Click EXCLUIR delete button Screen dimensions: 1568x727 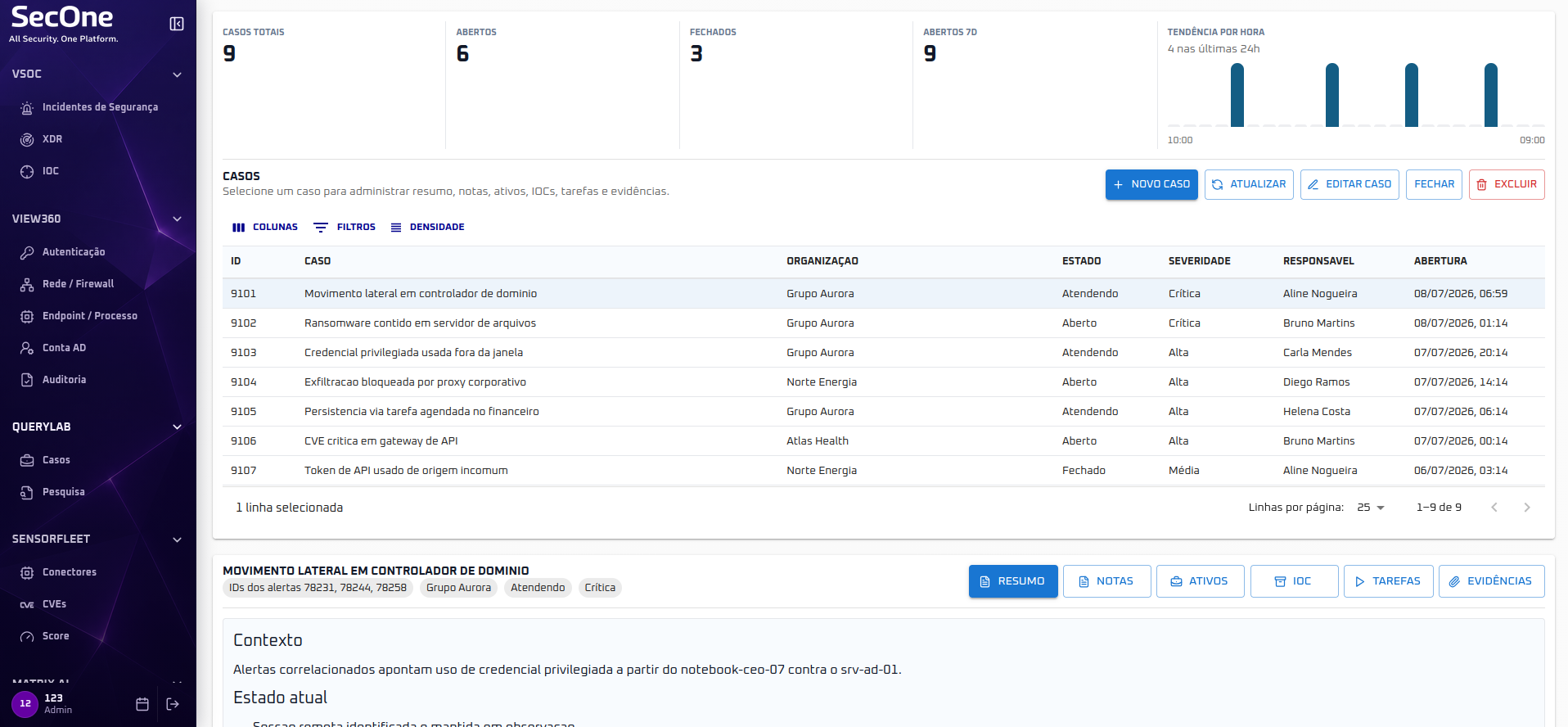coord(1507,185)
